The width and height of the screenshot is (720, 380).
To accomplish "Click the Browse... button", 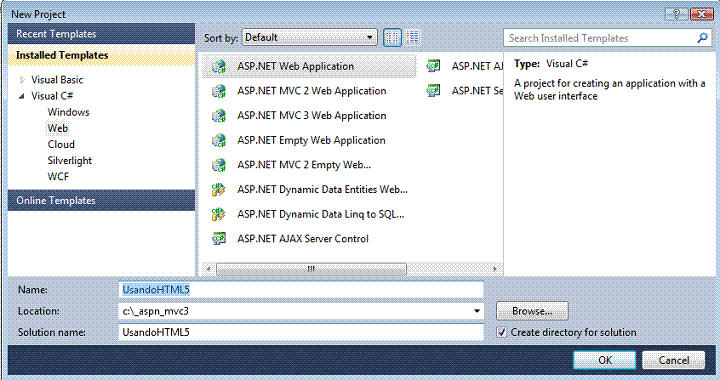I will 532,311.
